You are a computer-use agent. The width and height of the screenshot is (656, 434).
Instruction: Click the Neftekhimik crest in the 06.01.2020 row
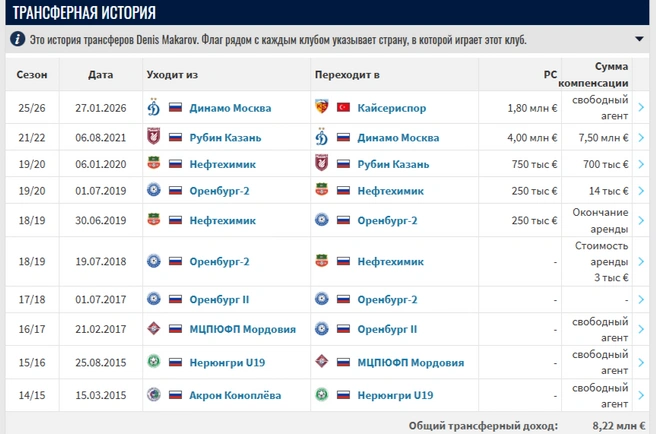coord(154,163)
